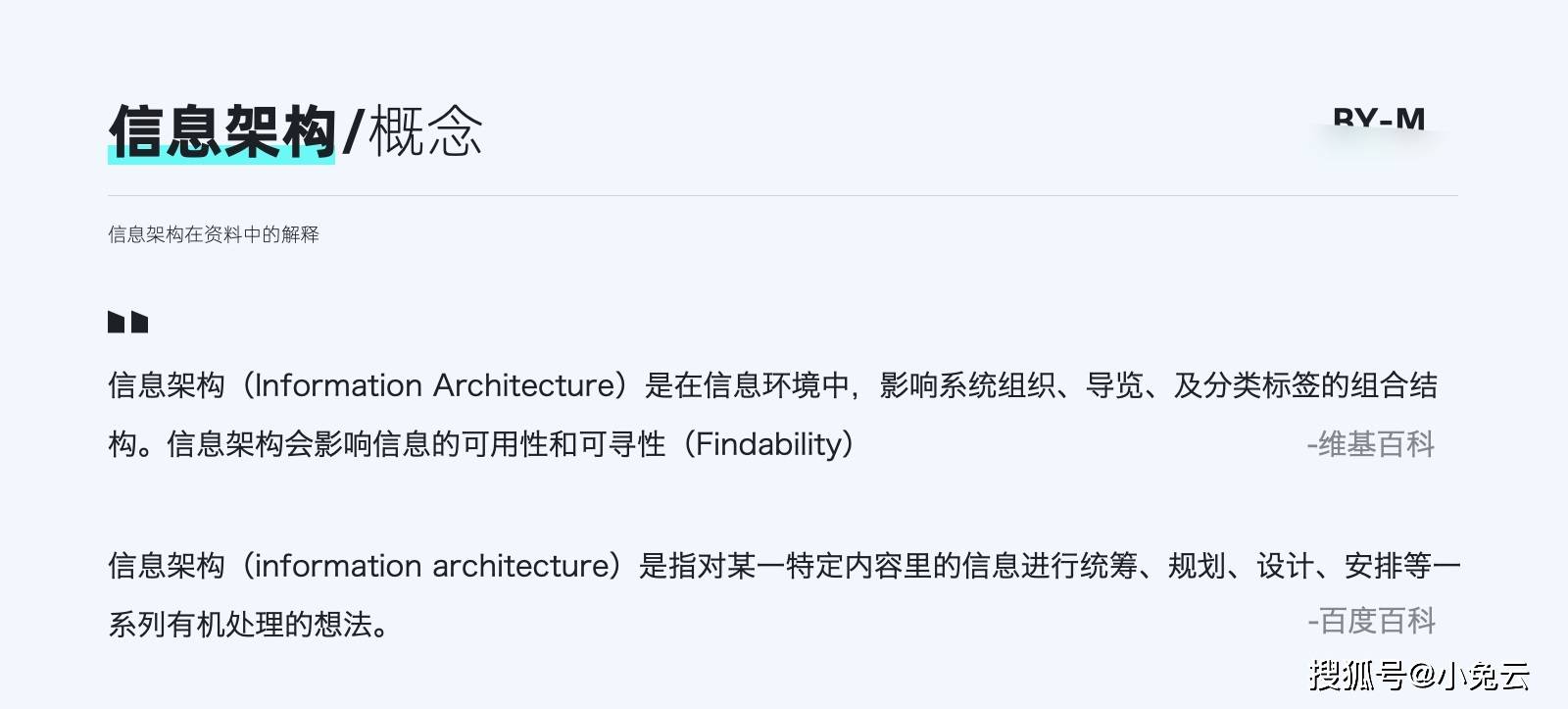Viewport: 1568px width, 709px height.
Task: Click the horizontal divider line below the header
Action: pos(783,195)
